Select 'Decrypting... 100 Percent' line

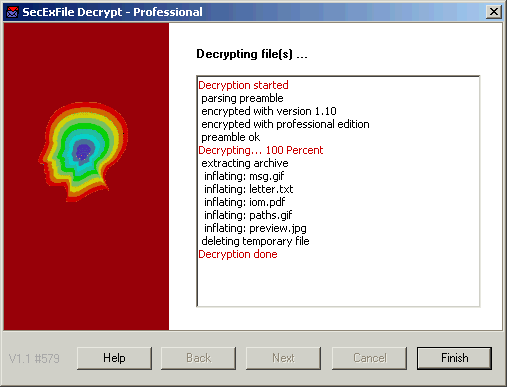click(261, 150)
